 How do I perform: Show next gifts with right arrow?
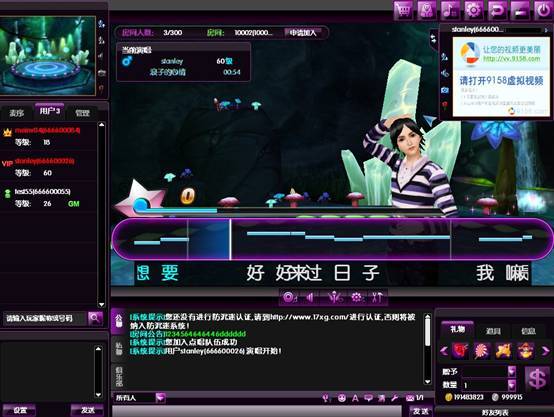pyautogui.click(x=545, y=351)
